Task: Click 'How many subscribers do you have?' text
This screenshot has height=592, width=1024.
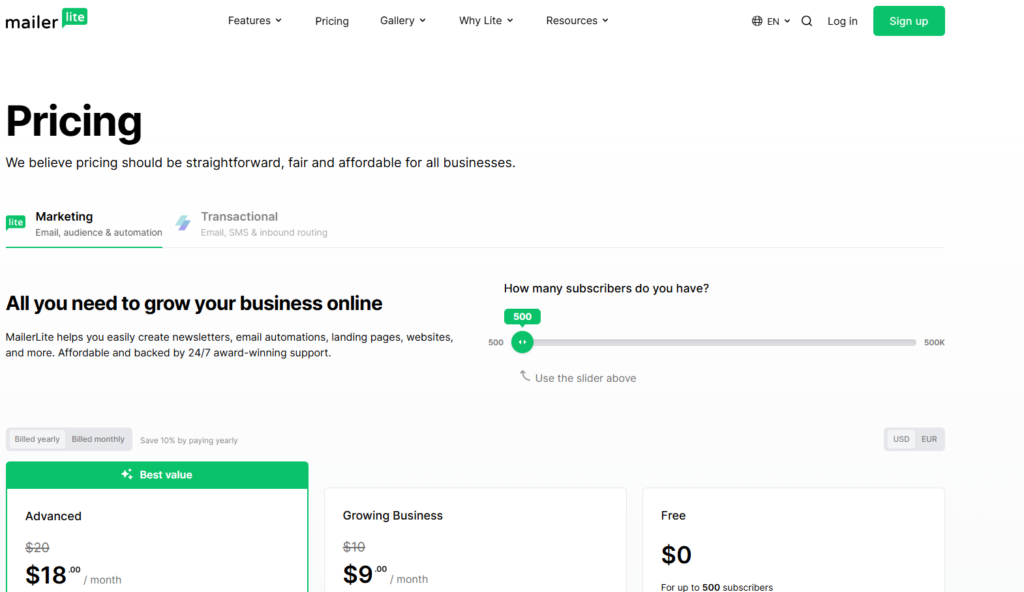Action: pyautogui.click(x=606, y=288)
